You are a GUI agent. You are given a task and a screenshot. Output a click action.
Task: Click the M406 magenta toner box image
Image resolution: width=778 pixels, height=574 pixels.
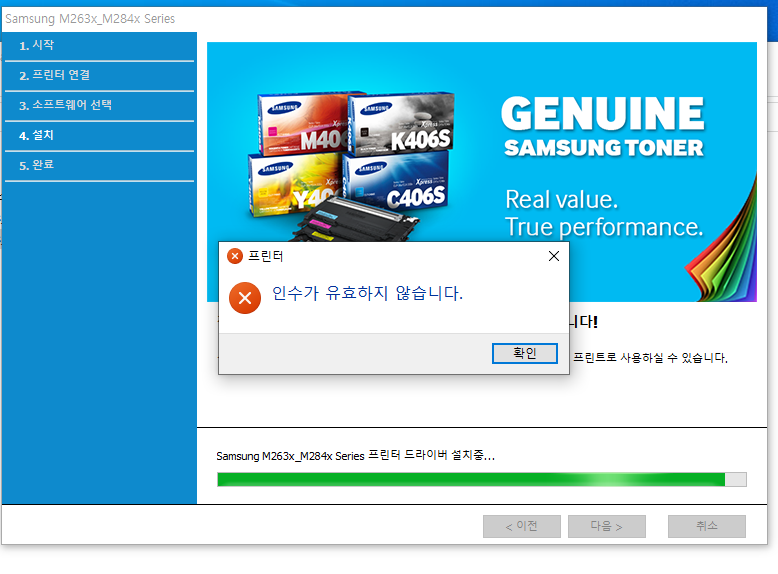coord(304,123)
